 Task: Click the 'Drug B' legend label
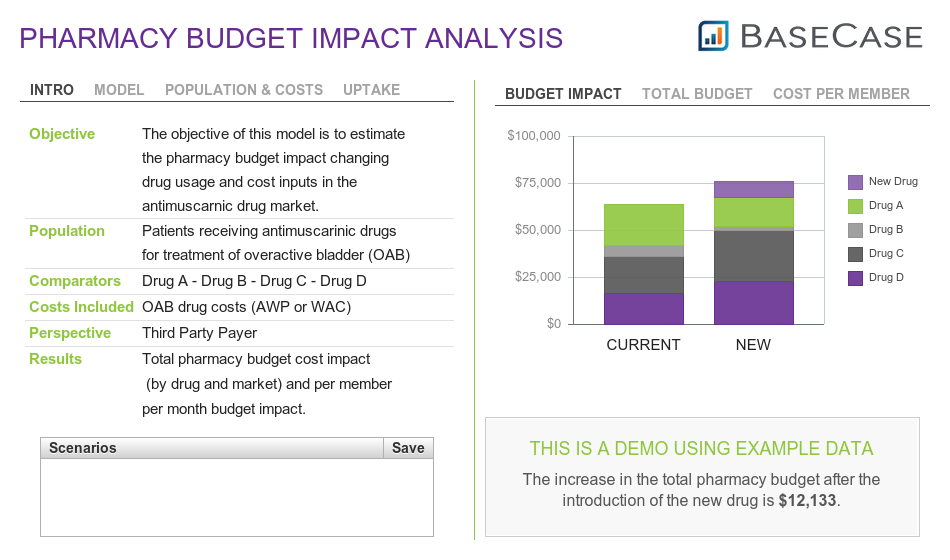(886, 229)
